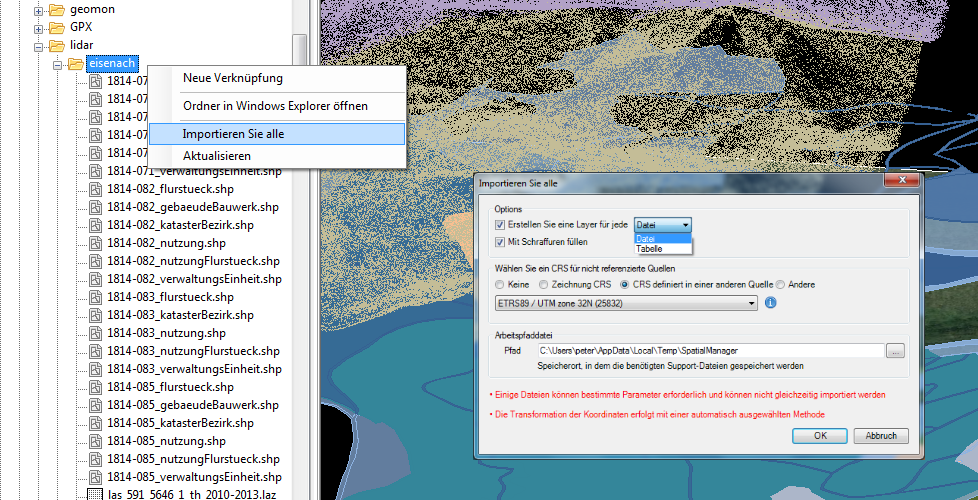The image size is (978, 500).
Task: Click the browse (...) button for Pfad
Action: click(x=895, y=351)
